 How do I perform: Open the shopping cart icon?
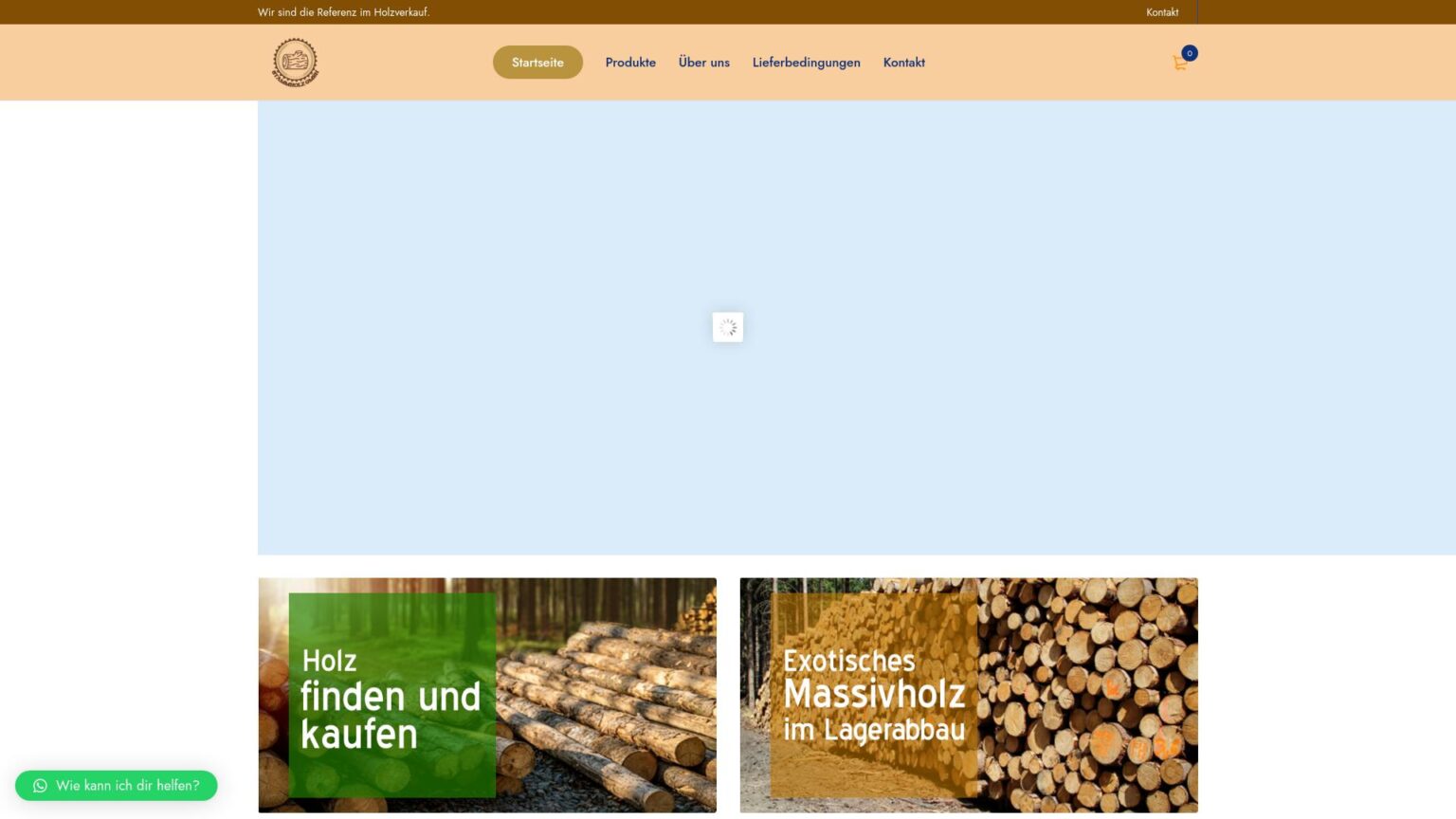point(1179,64)
